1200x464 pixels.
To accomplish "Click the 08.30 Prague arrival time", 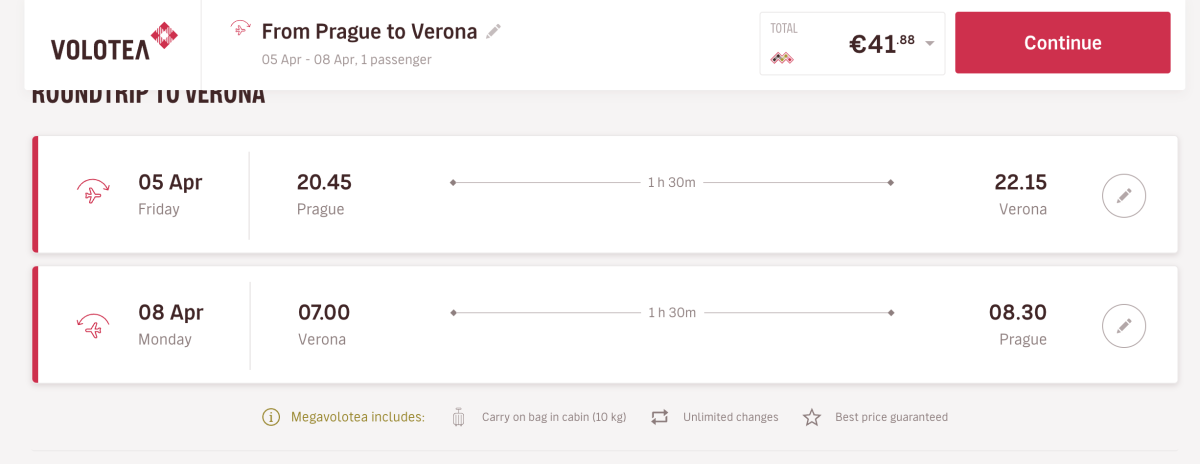I will pos(1017,312).
